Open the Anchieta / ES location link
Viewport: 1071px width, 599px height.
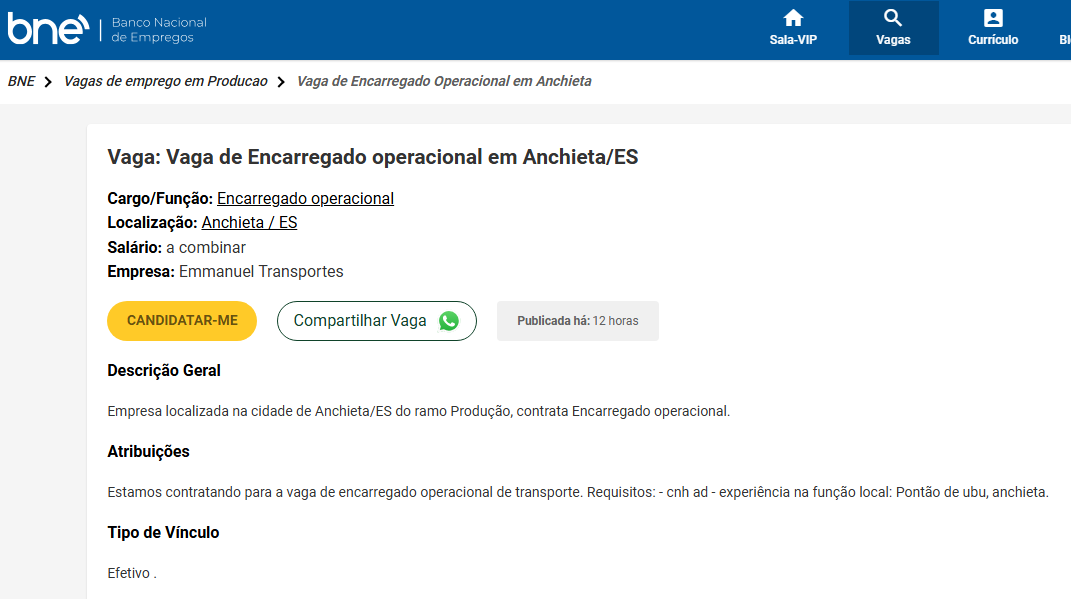click(x=249, y=223)
